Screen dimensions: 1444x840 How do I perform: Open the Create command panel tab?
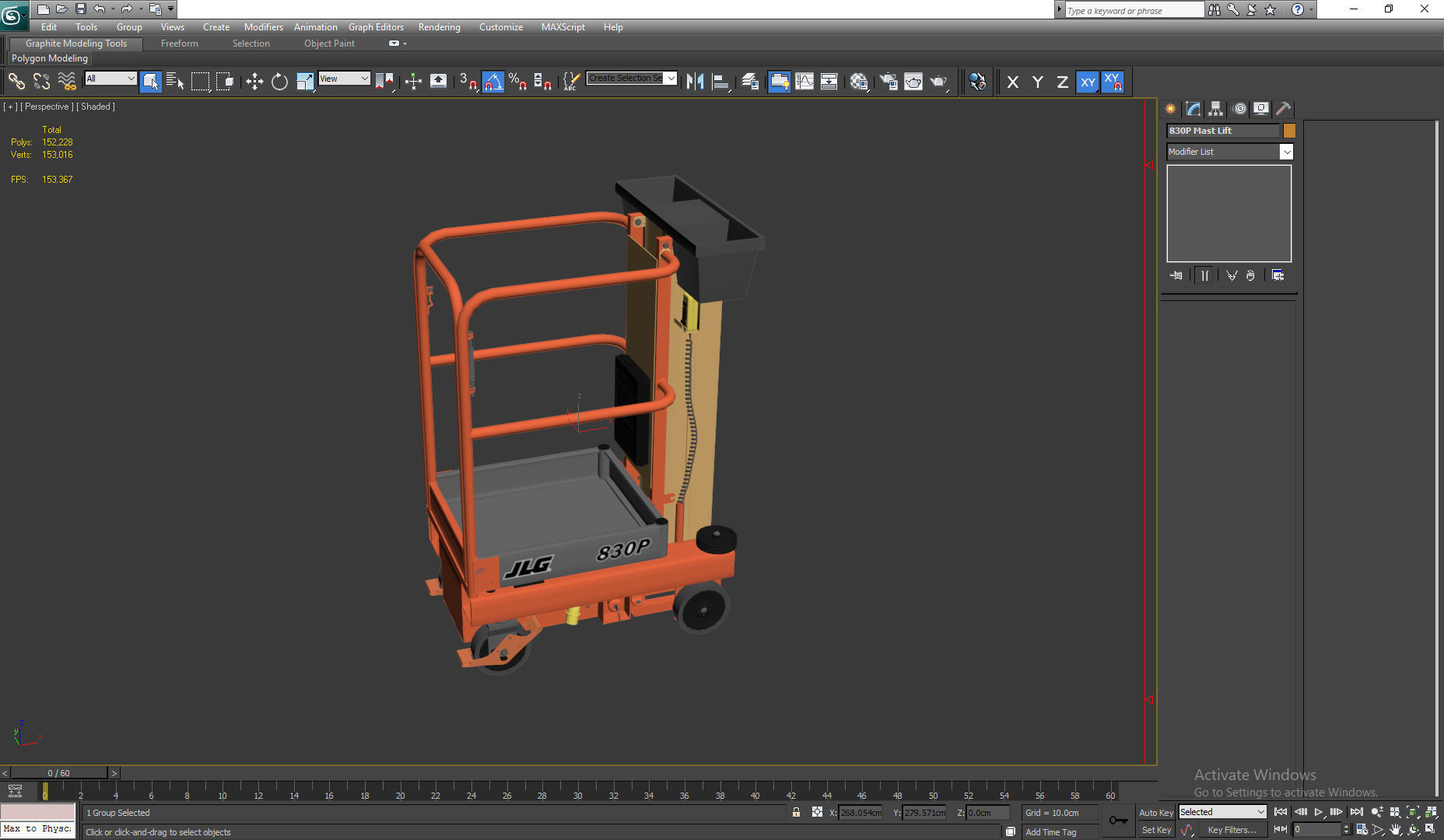click(1171, 109)
